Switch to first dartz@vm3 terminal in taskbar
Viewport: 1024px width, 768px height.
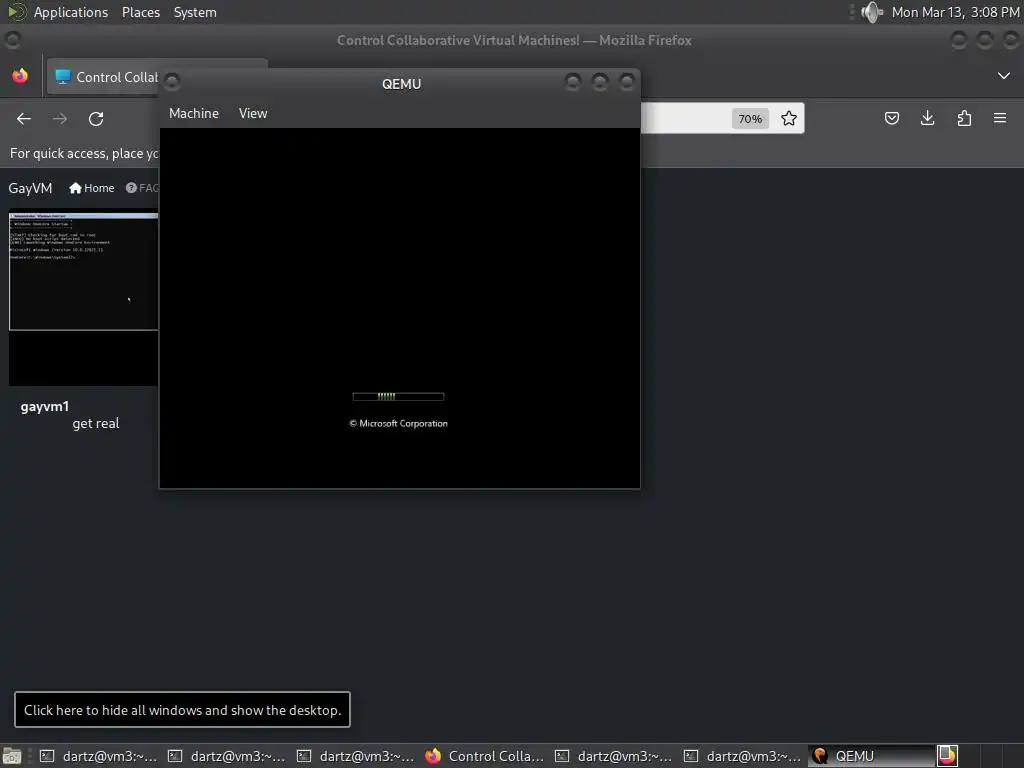(x=99, y=756)
